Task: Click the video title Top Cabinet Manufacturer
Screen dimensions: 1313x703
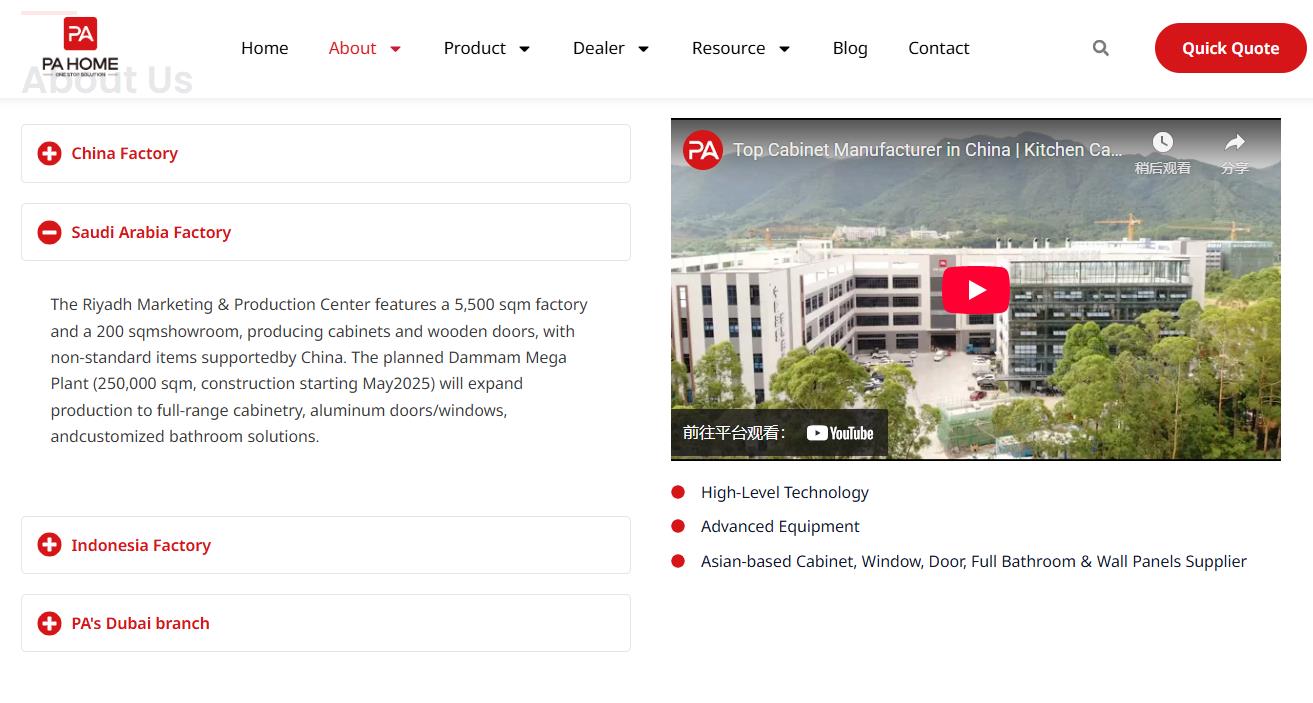Action: click(x=928, y=150)
